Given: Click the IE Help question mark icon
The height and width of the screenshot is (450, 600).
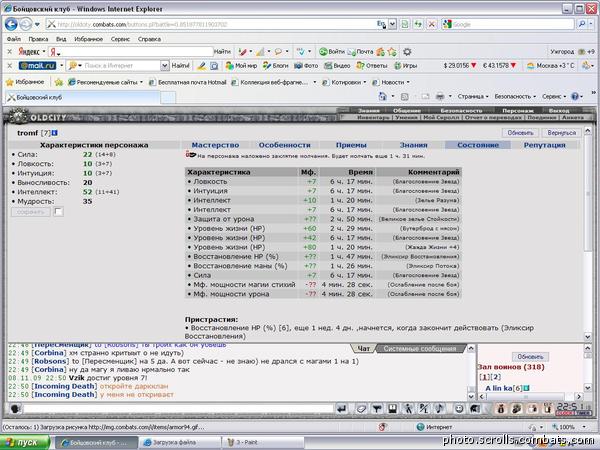Looking at the screenshot, I should 575,97.
